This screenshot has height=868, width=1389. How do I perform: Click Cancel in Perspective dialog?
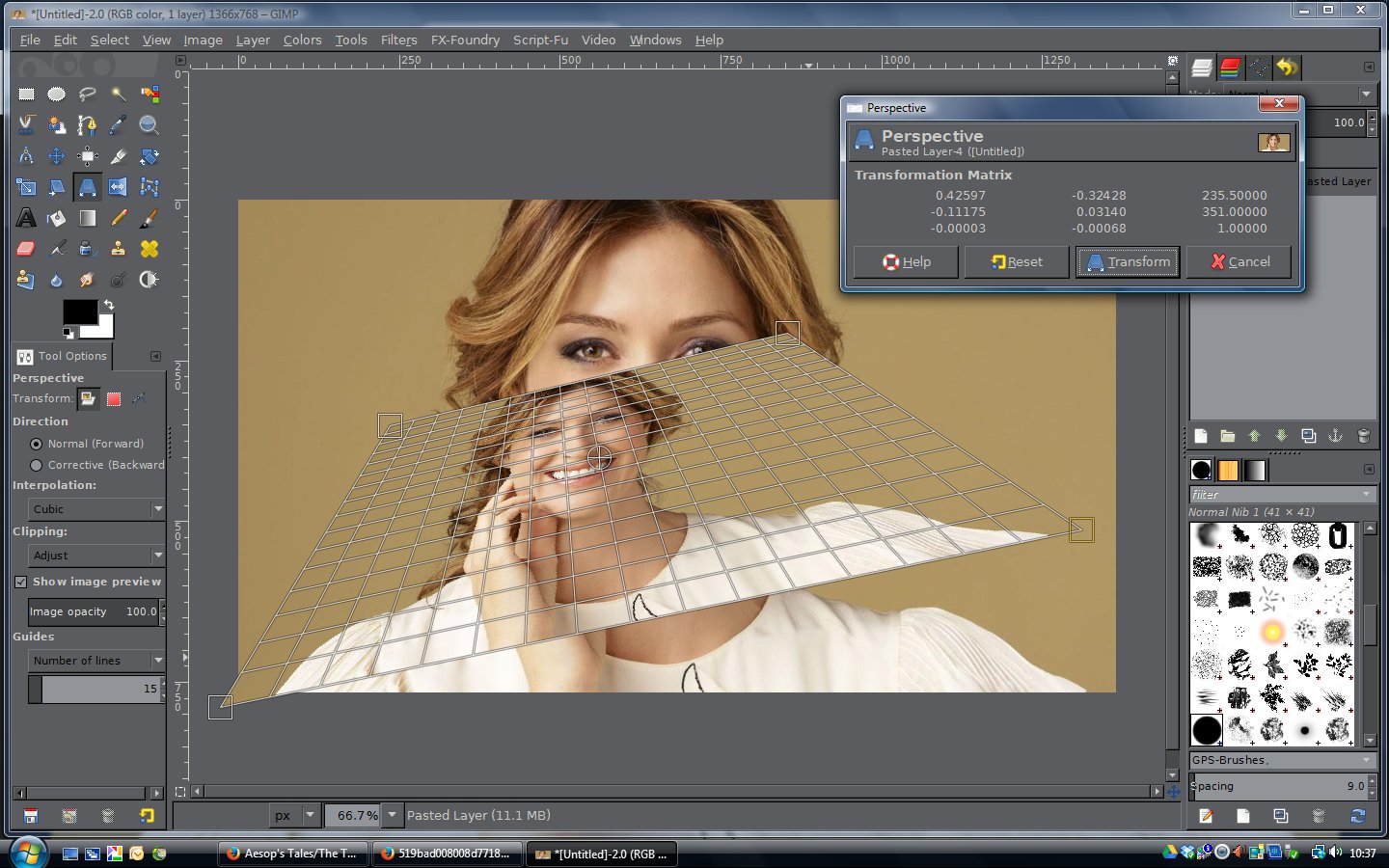click(x=1239, y=261)
